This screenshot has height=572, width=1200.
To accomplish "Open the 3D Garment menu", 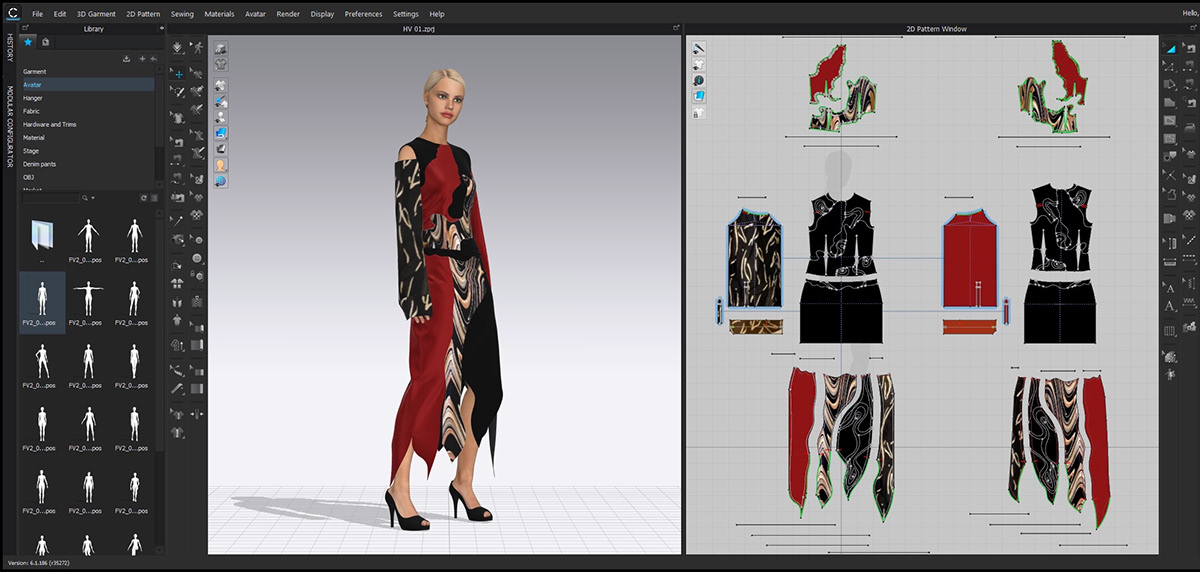I will click(96, 14).
